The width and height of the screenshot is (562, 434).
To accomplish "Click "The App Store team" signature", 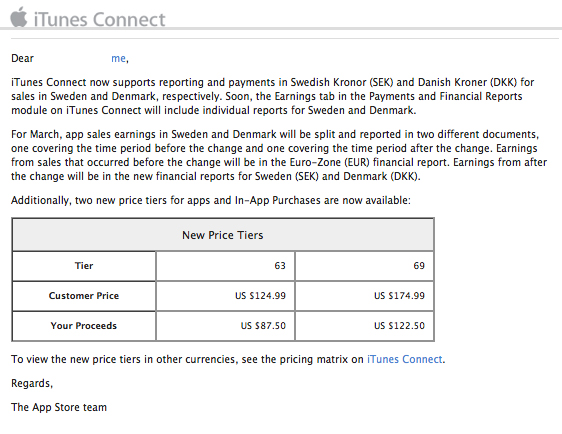I will (59, 407).
